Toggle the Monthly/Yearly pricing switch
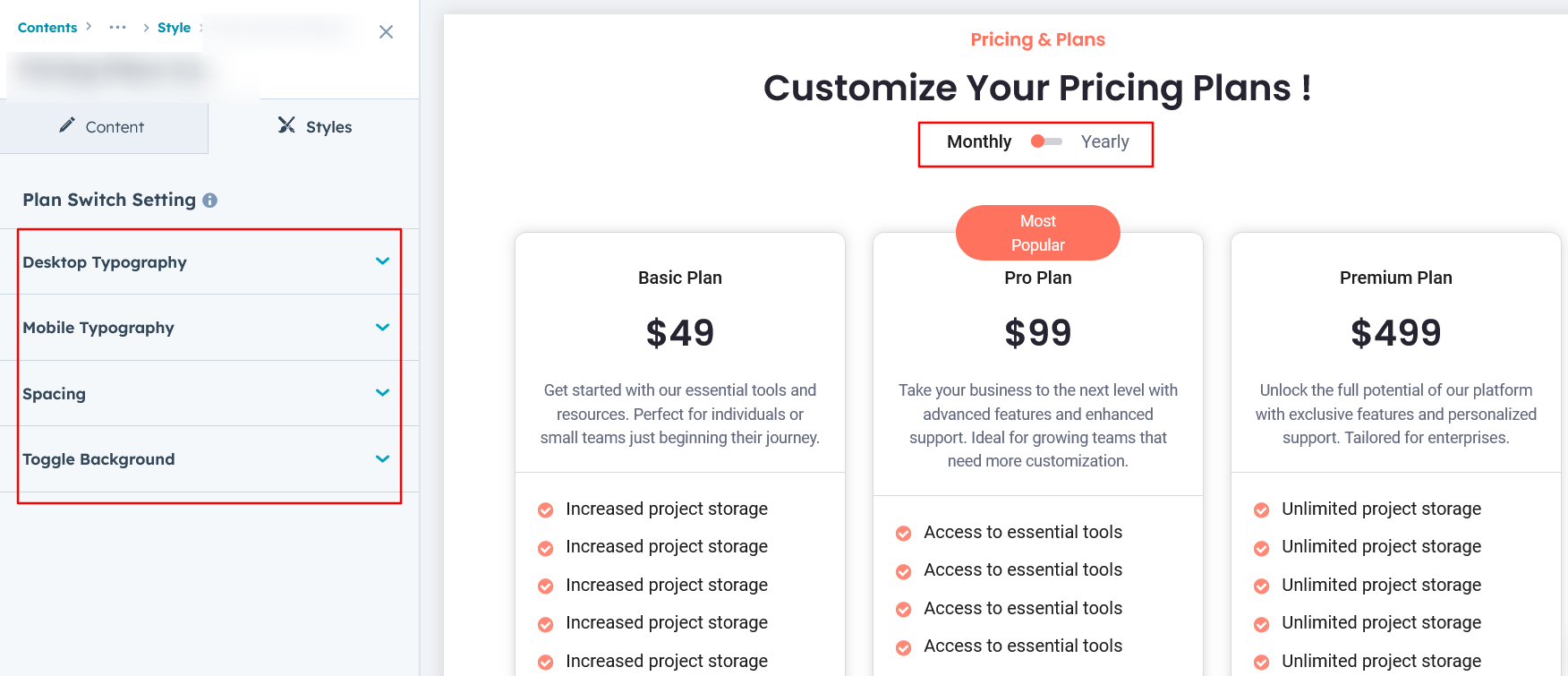1568x676 pixels. point(1046,141)
